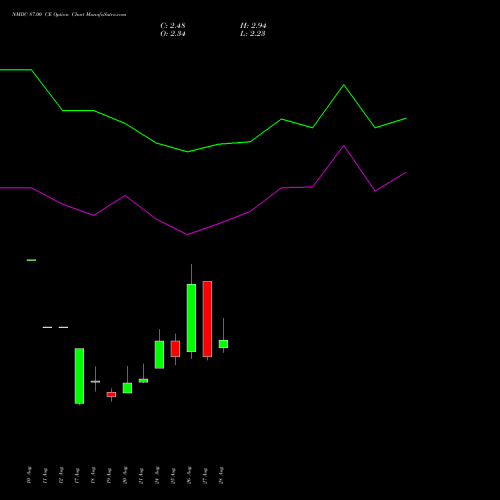Click the 27 Aug date label
This screenshot has width=500, height=500.
[x=205, y=476]
